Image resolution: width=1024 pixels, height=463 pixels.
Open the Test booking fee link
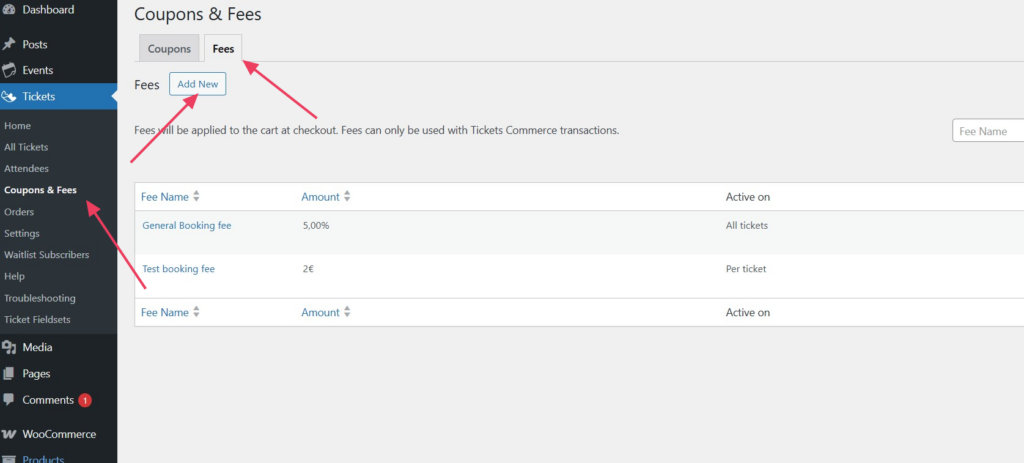pos(179,269)
